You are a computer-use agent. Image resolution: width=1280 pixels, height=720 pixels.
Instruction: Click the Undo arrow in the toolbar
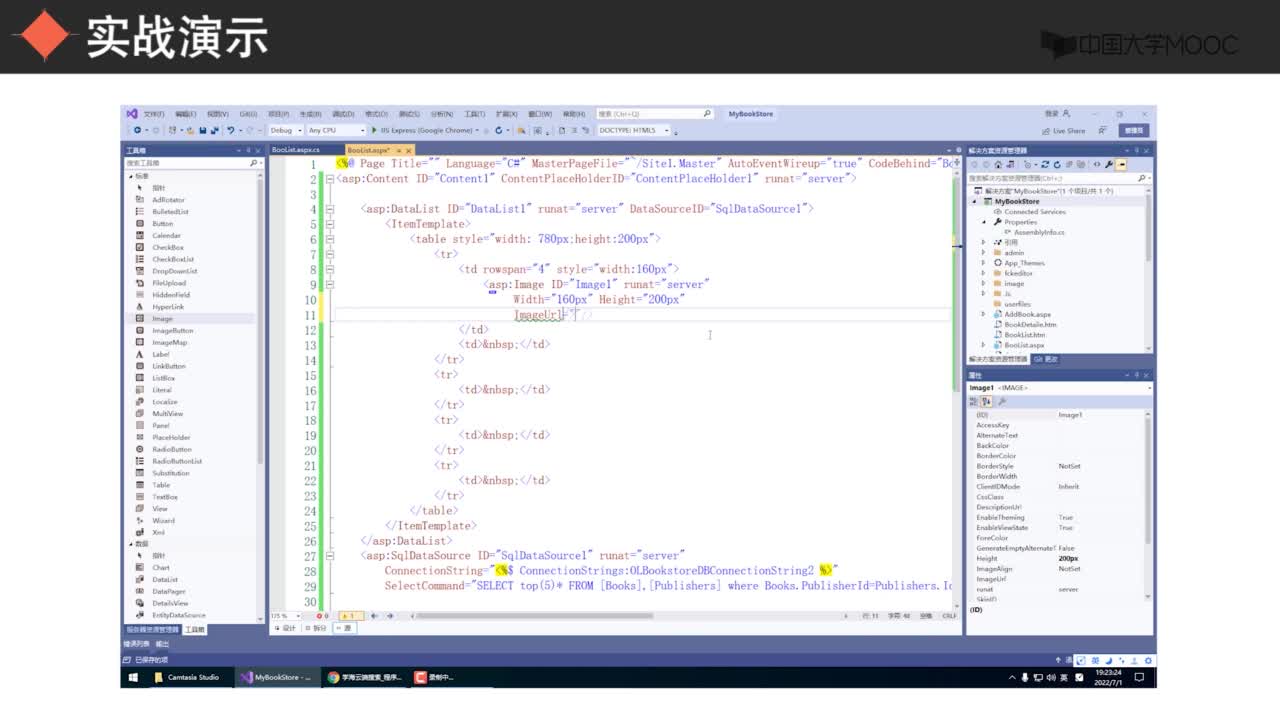pyautogui.click(x=230, y=130)
